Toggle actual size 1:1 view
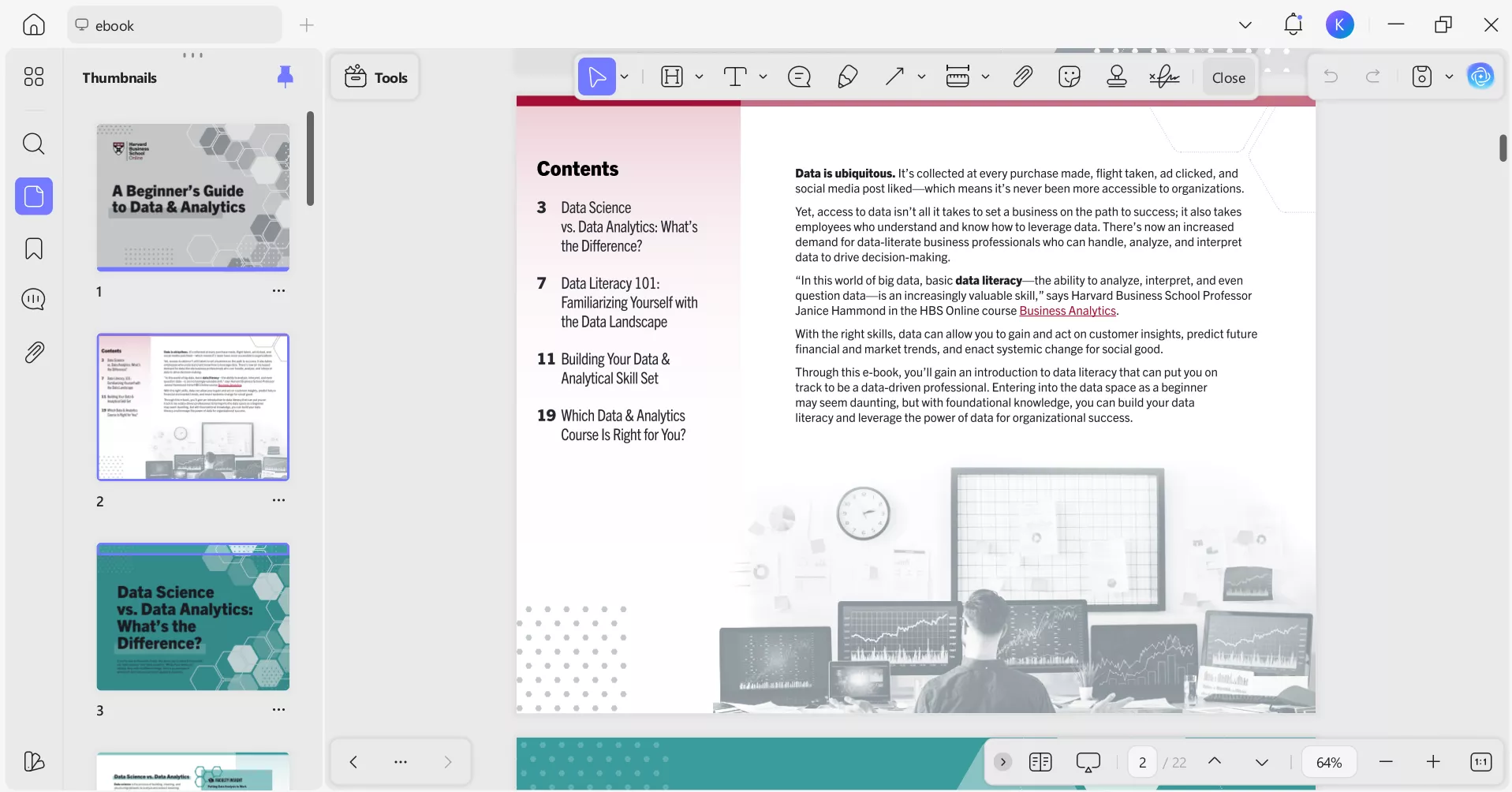This screenshot has height=792, width=1512. 1480,762
